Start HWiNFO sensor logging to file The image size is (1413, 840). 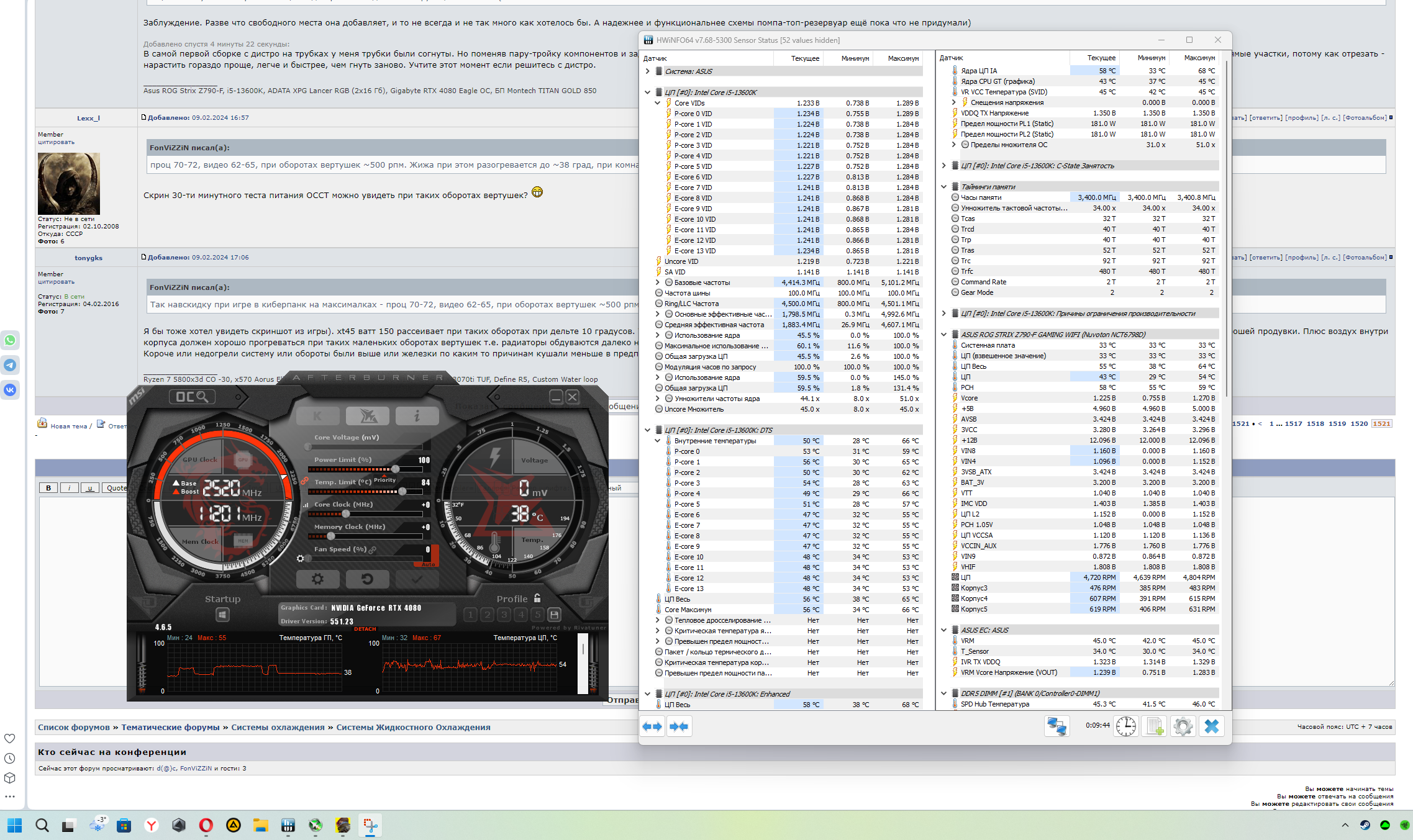1155,726
